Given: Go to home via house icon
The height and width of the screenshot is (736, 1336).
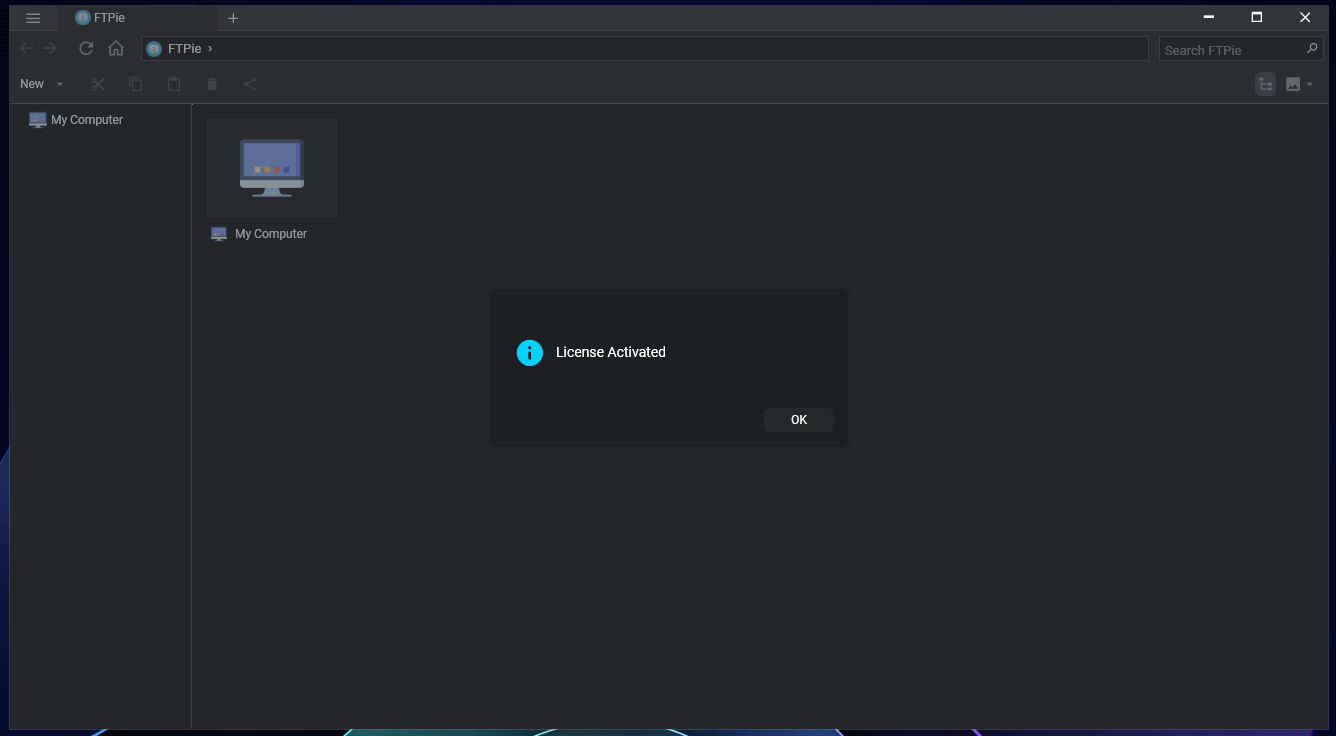Looking at the screenshot, I should point(116,48).
